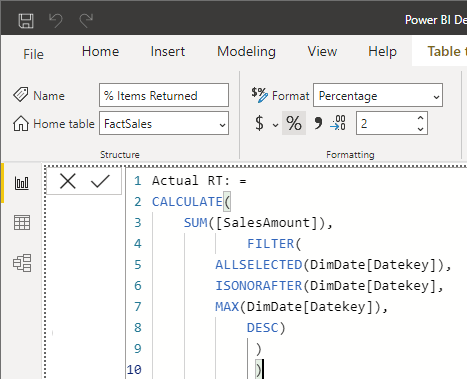Click the Redo arrow icon
Screen dimensions: 467x379
tap(86, 20)
